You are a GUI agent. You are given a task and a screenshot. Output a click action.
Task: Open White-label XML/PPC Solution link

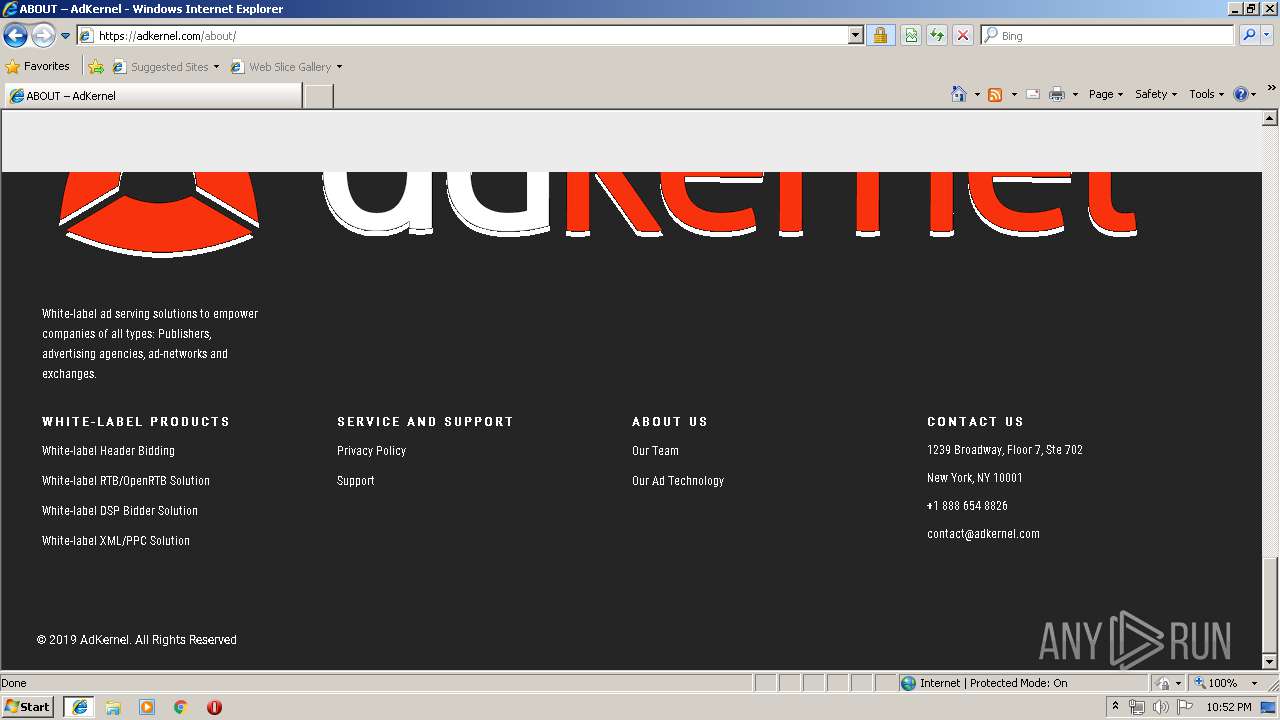click(x=116, y=541)
